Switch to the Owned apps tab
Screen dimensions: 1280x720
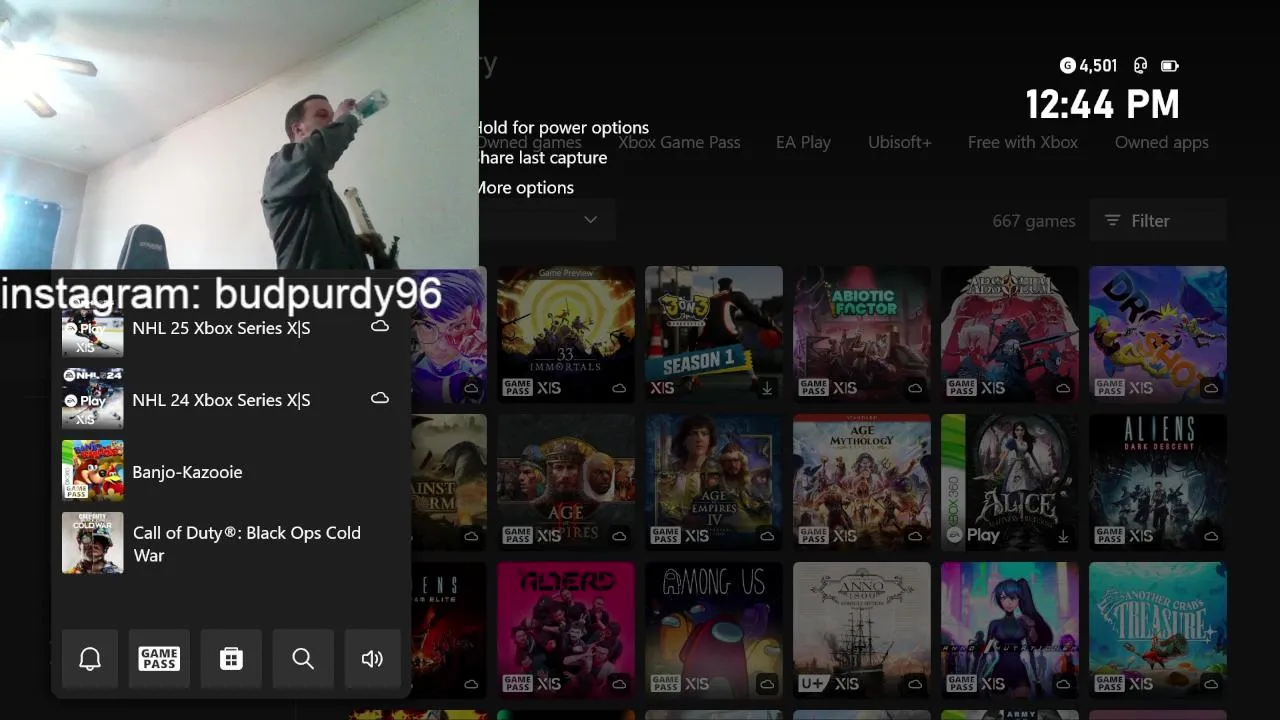pyautogui.click(x=1161, y=142)
